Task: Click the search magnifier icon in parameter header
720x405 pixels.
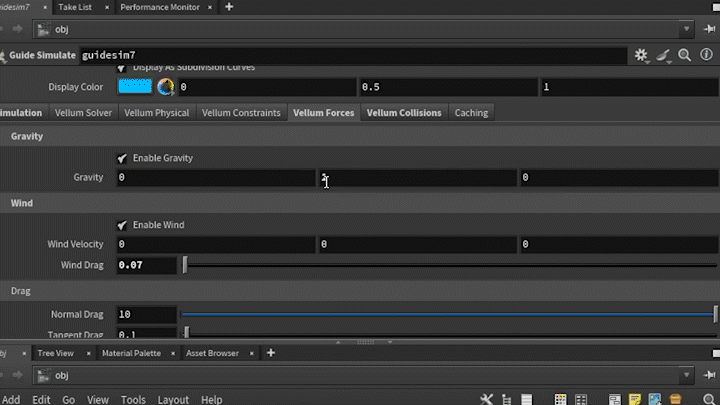Action: pos(685,56)
